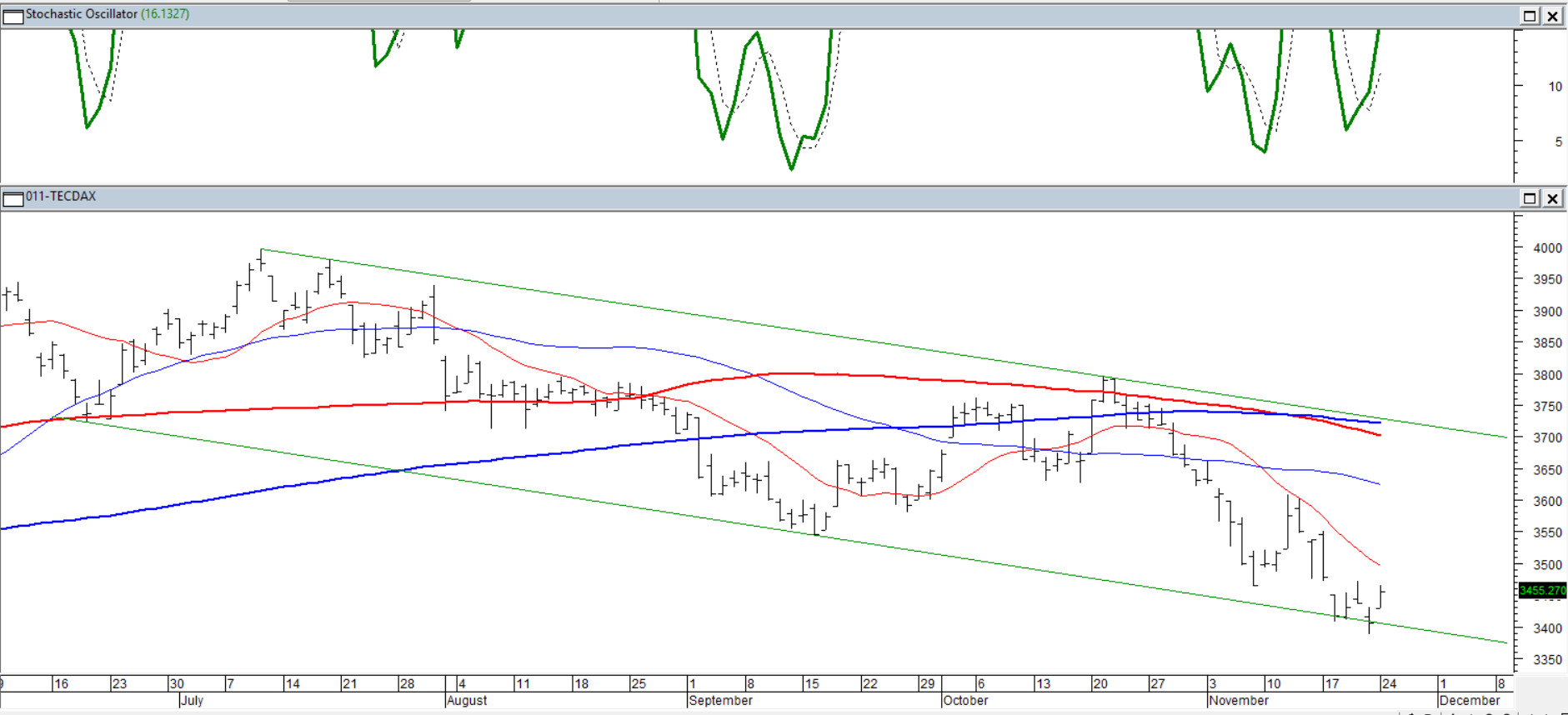The width and height of the screenshot is (1568, 715).
Task: Maximize the 011-TECDAX chart panel
Action: pyautogui.click(x=1530, y=198)
